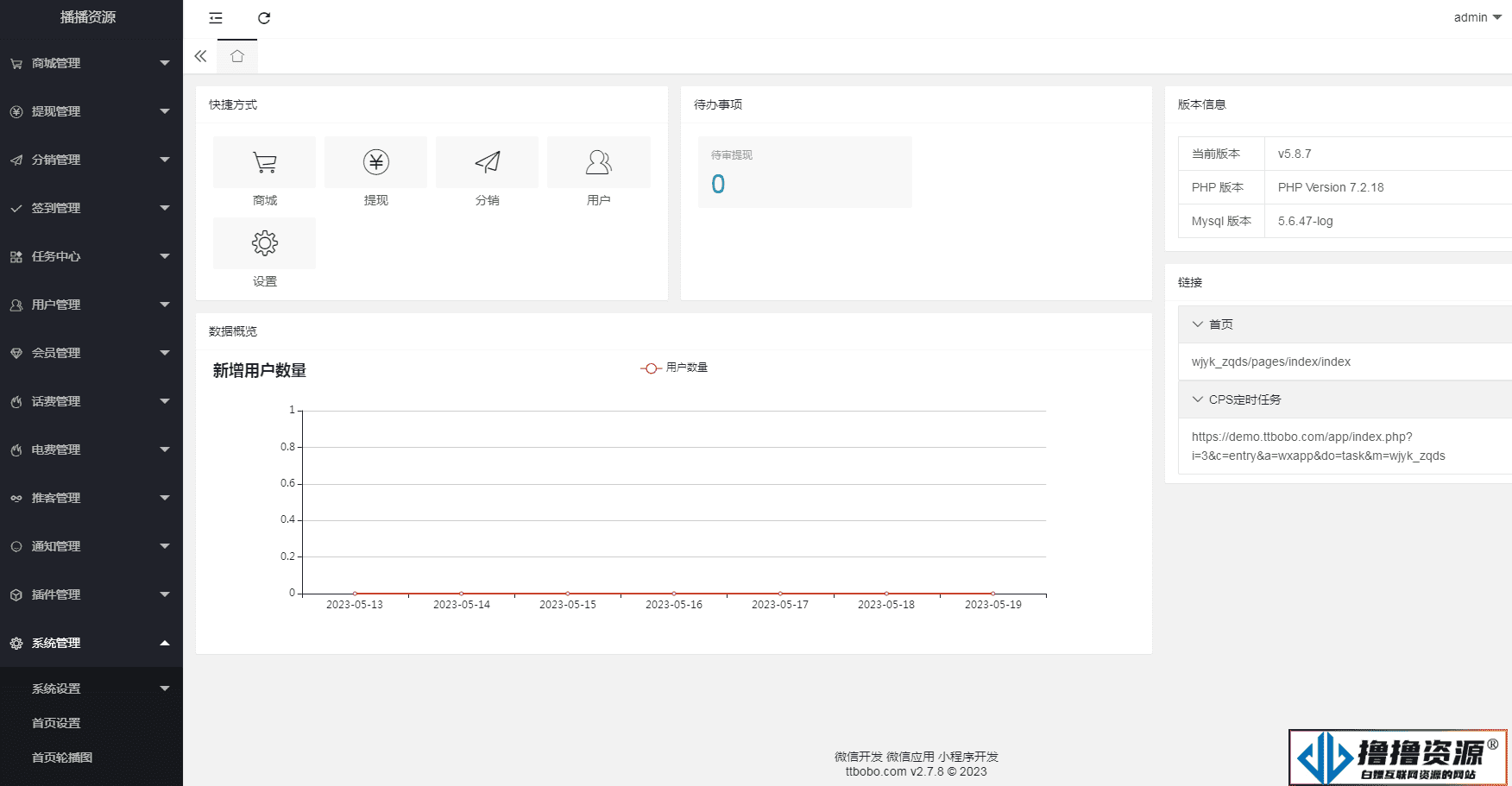Open 话费管理 menu item

pyautogui.click(x=91, y=401)
